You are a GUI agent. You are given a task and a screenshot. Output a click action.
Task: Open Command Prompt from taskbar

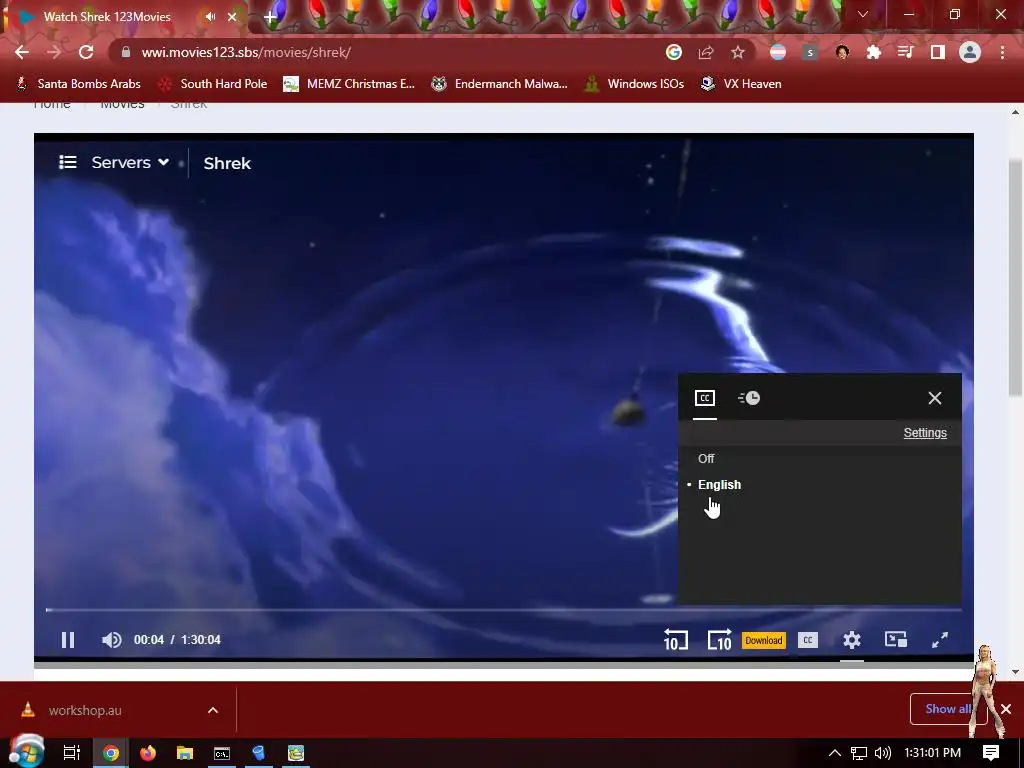pyautogui.click(x=222, y=753)
